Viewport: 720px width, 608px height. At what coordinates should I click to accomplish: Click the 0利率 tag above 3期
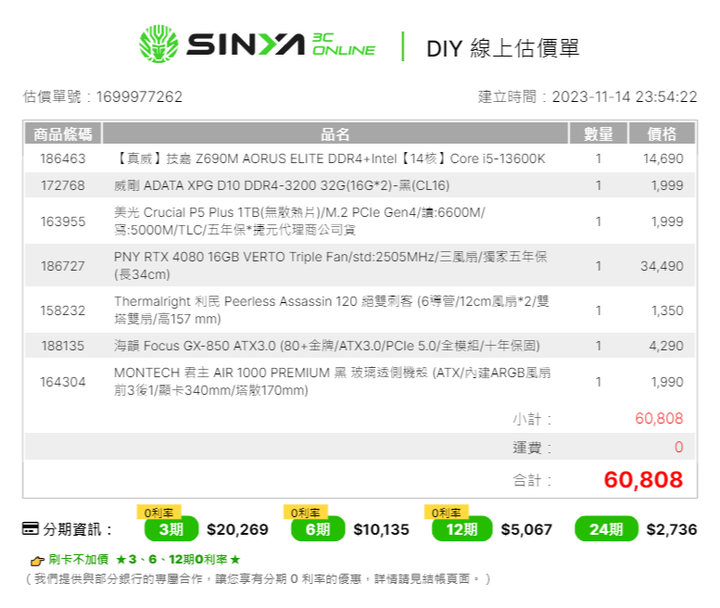point(159,512)
